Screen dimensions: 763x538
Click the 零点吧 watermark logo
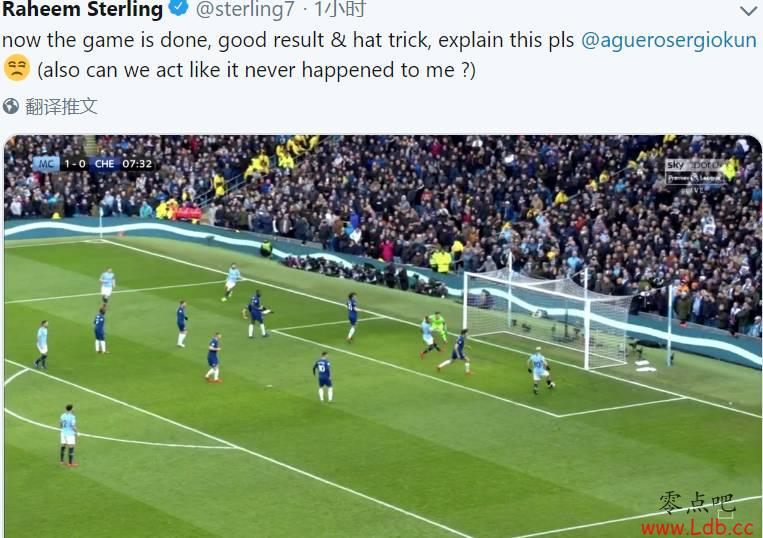[697, 503]
